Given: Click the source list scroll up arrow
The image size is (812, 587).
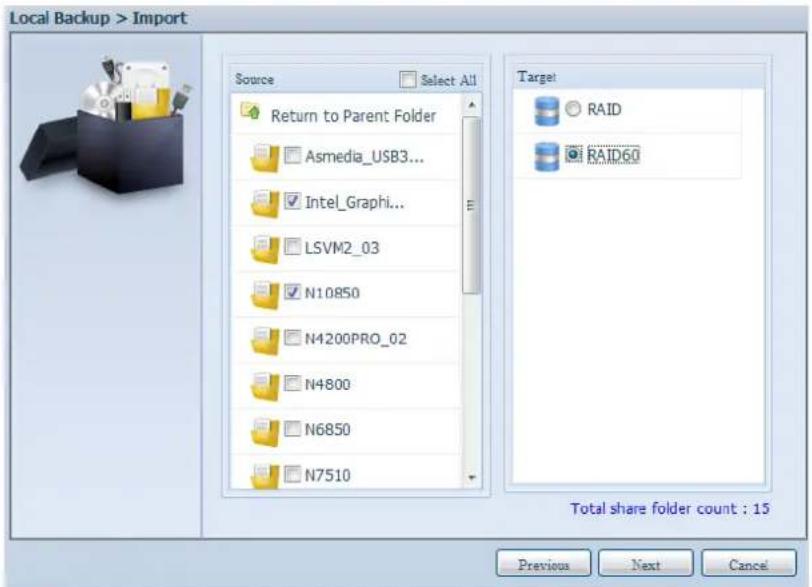Looking at the screenshot, I should point(471,105).
